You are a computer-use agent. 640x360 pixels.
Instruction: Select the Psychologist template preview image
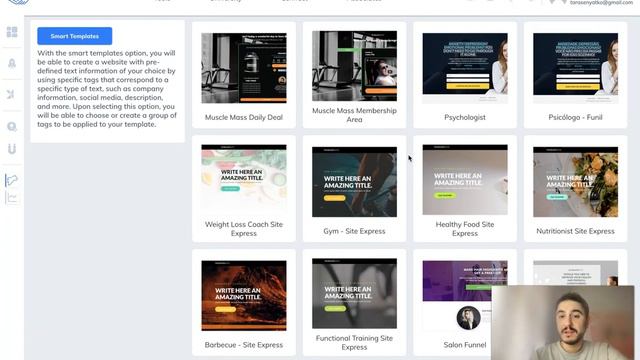[465, 68]
